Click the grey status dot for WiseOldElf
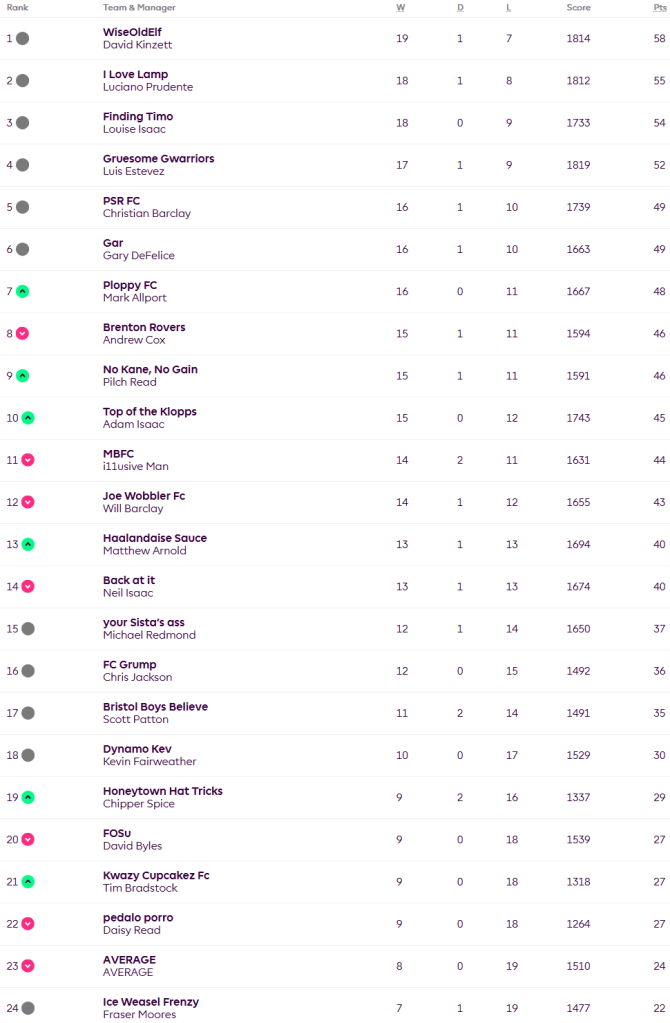 point(22,39)
